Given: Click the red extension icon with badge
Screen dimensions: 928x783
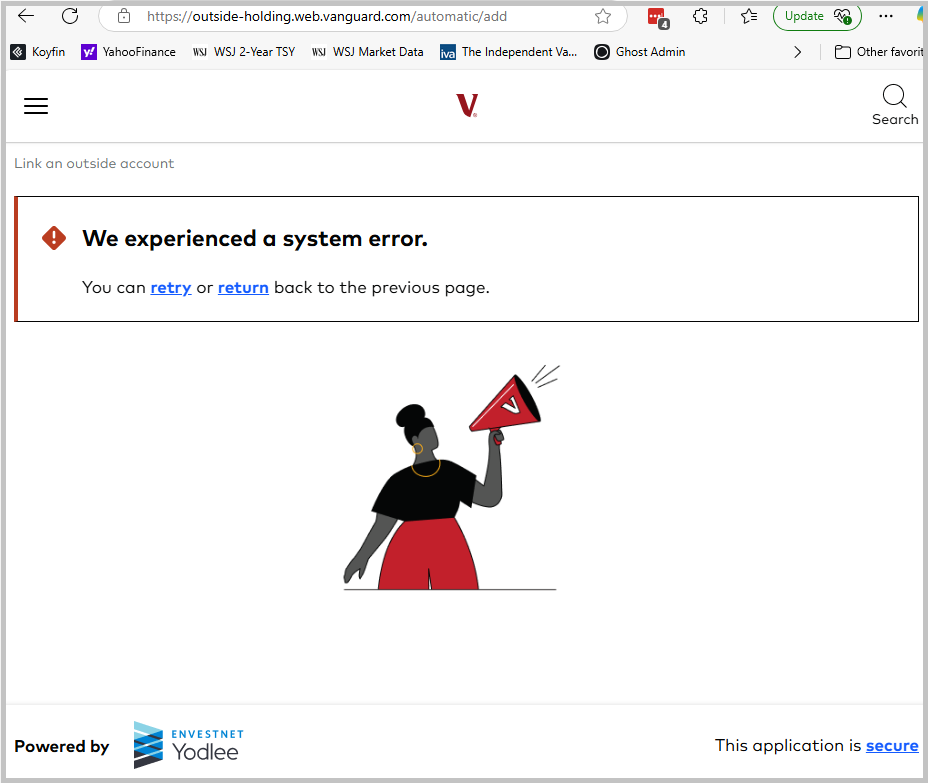Looking at the screenshot, I should tap(658, 18).
